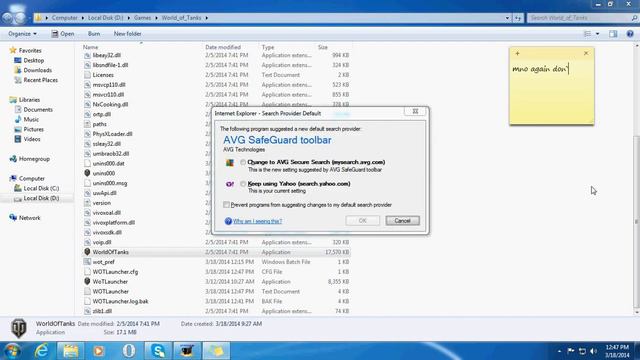Delete the sticky note with X
The width and height of the screenshot is (640, 360).
tap(586, 53)
